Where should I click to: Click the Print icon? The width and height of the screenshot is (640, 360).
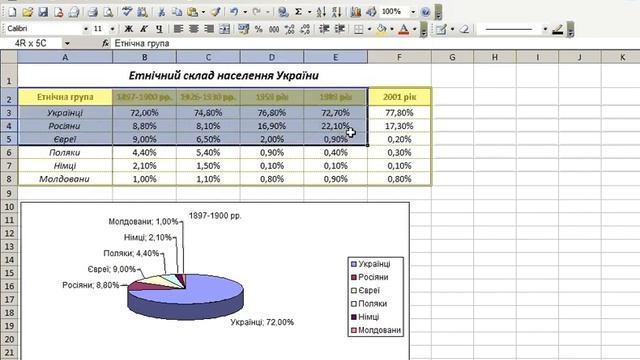[93, 12]
